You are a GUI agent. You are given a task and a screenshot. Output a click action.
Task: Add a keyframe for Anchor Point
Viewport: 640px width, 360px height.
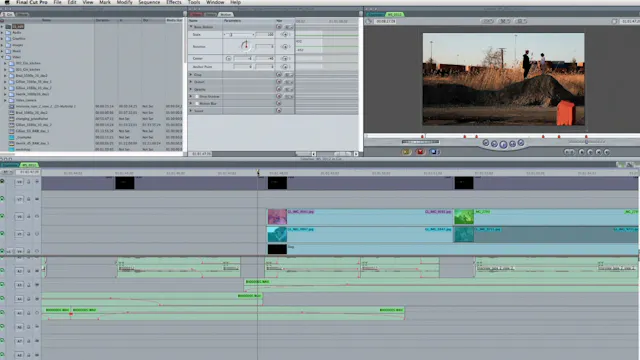click(x=285, y=67)
